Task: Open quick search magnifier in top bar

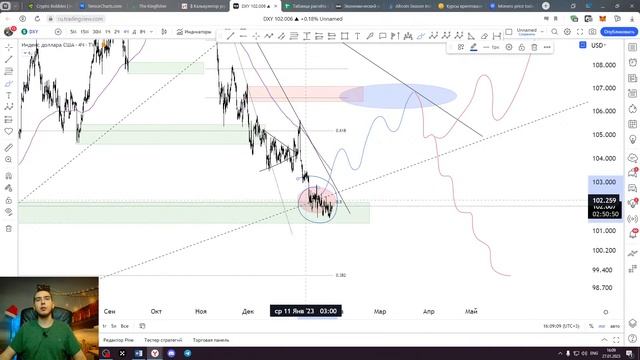Action: tap(554, 32)
